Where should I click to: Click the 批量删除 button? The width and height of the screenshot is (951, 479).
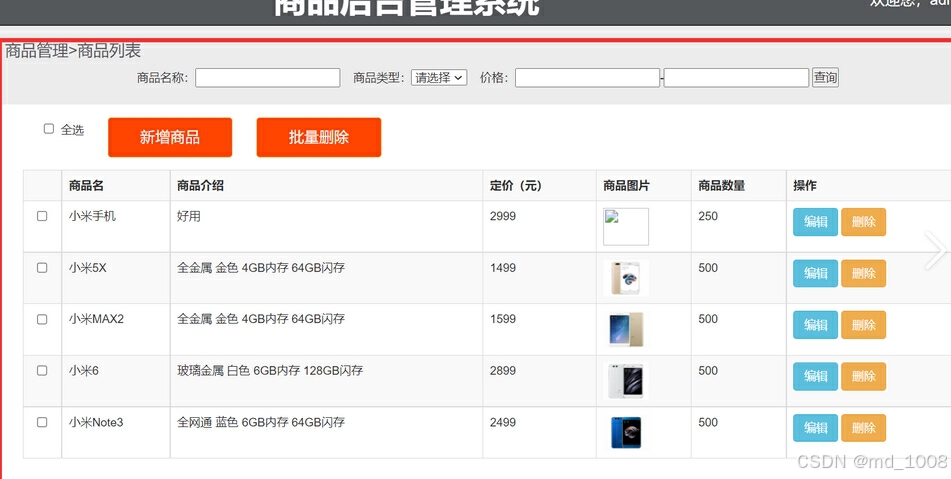click(318, 138)
